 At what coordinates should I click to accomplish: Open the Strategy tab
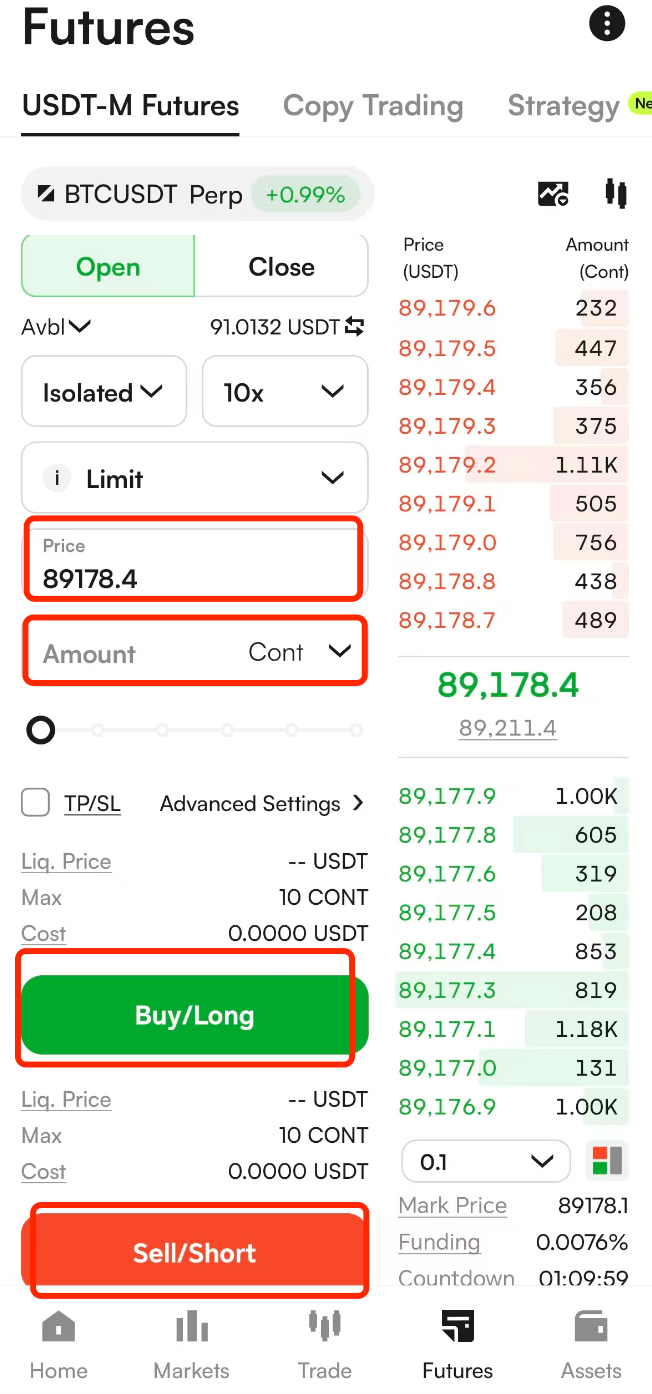click(564, 106)
